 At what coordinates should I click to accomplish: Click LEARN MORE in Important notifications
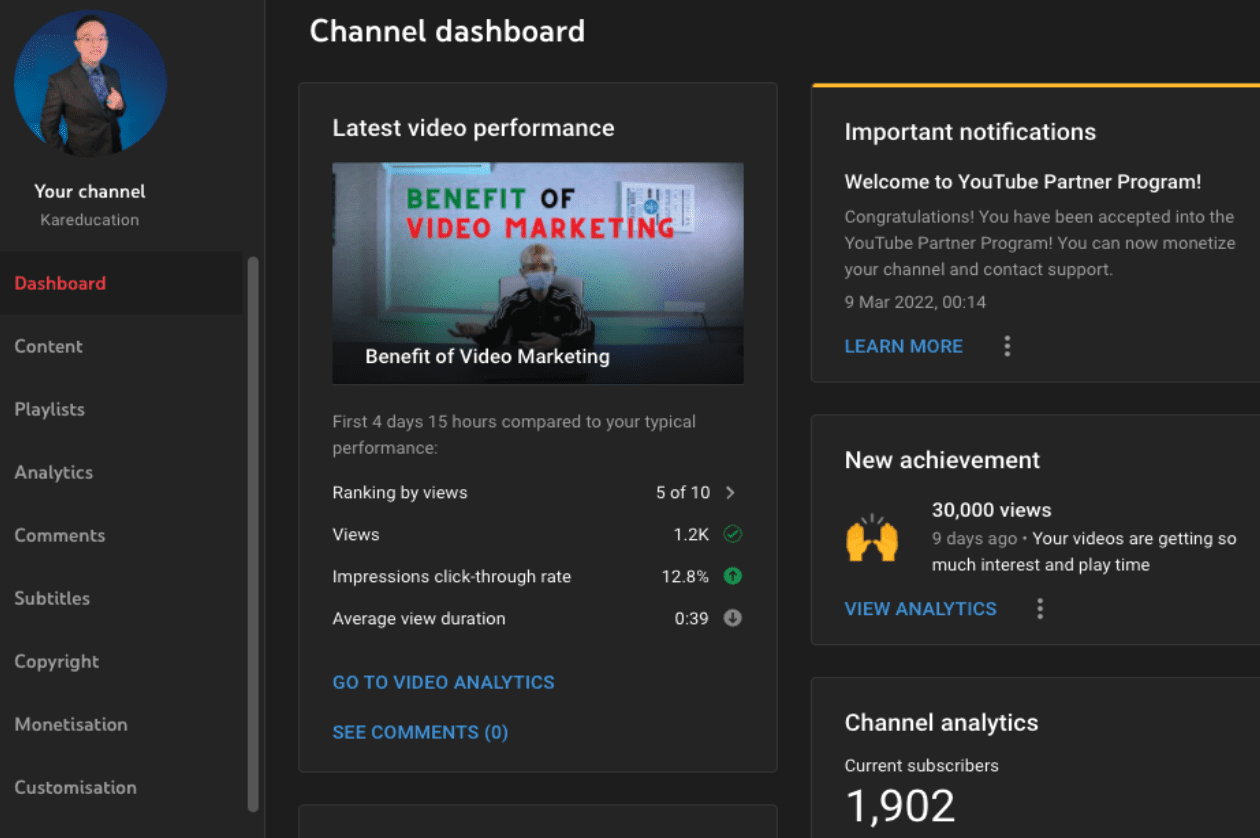[903, 346]
